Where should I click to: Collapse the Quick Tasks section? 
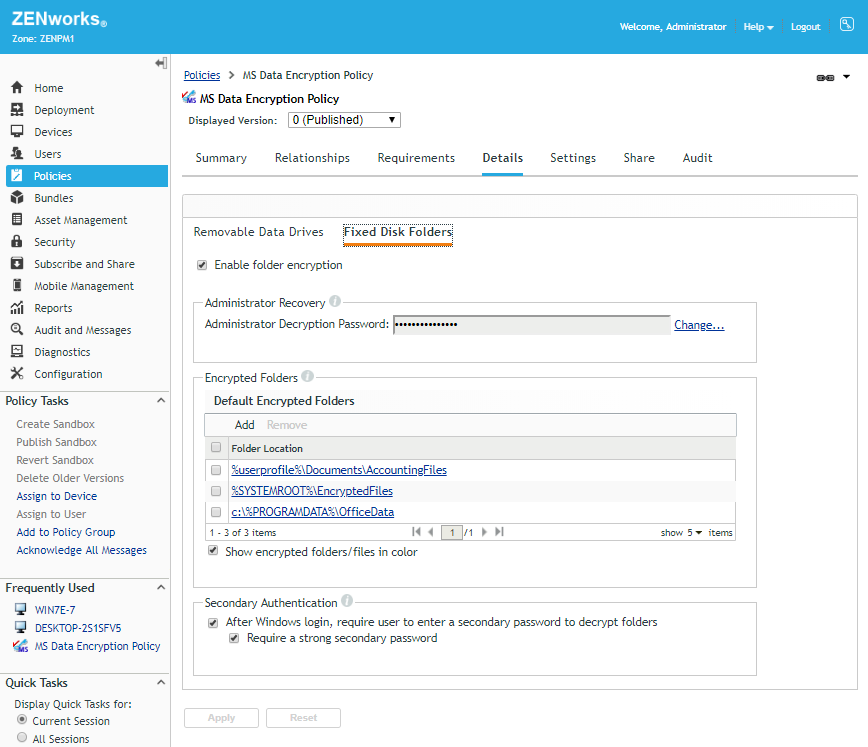coord(161,682)
